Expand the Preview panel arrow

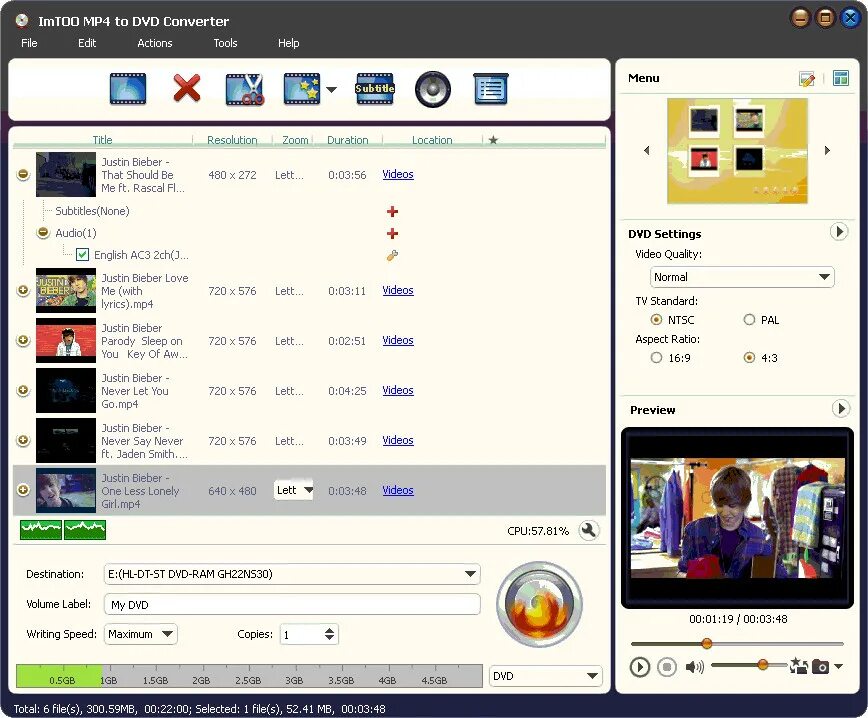pyautogui.click(x=840, y=409)
